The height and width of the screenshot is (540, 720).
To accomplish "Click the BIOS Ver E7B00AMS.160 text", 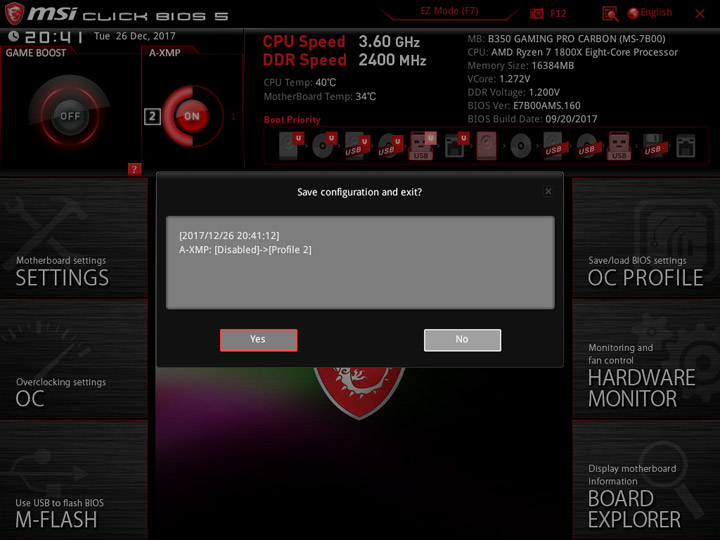I will point(524,106).
